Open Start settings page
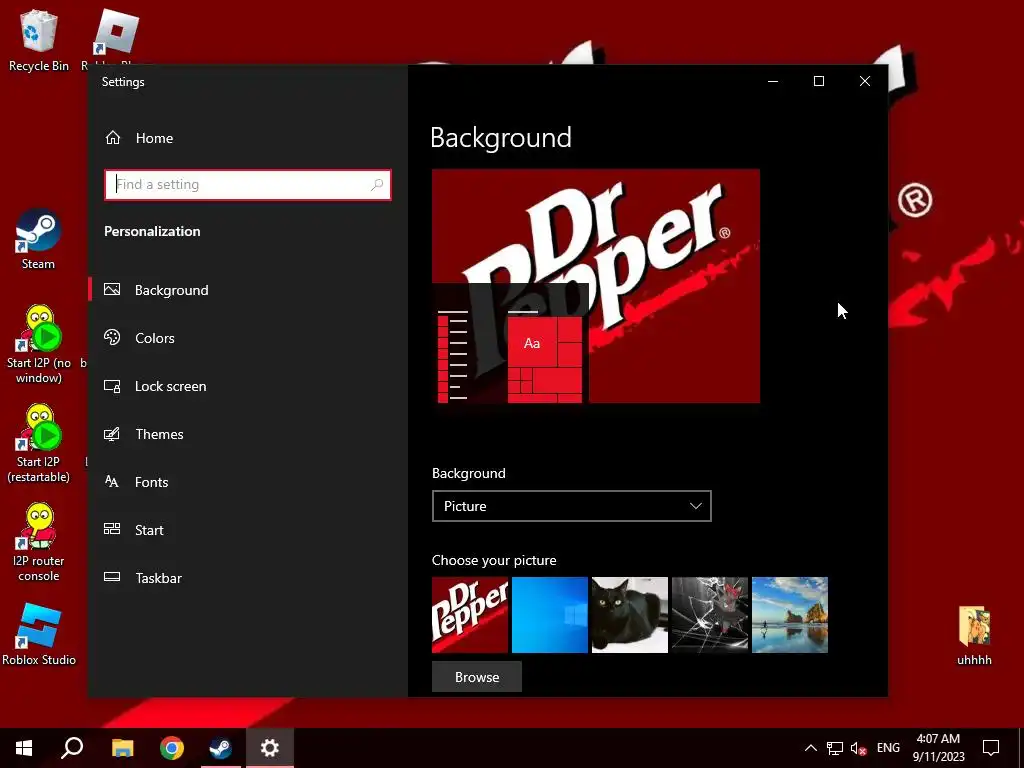The image size is (1024, 768). [x=248, y=530]
